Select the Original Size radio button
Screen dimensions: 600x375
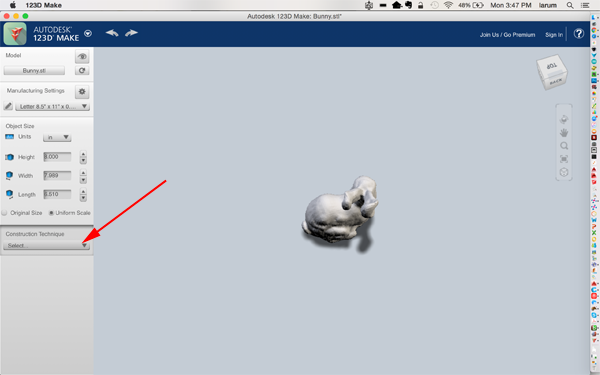(x=4, y=213)
